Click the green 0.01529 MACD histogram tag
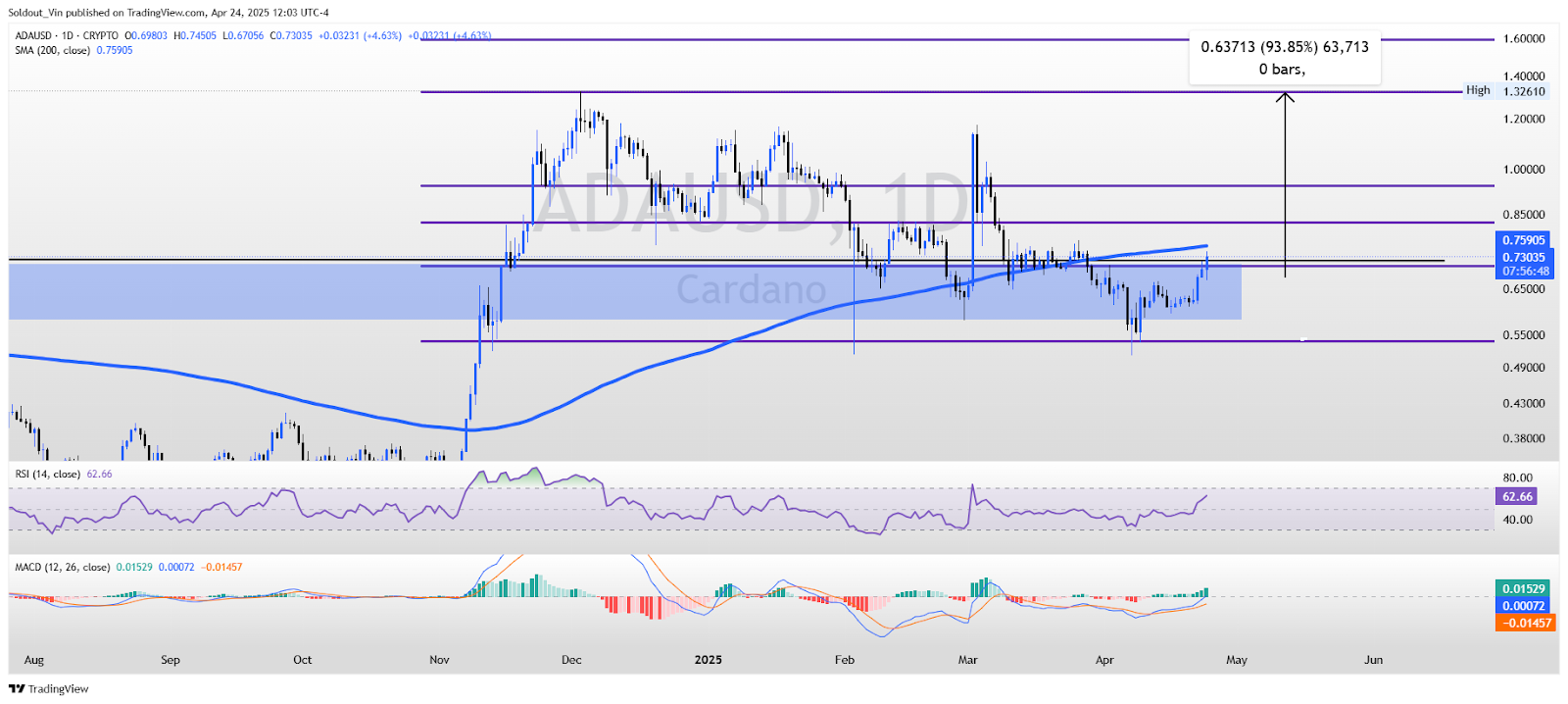 (1523, 589)
